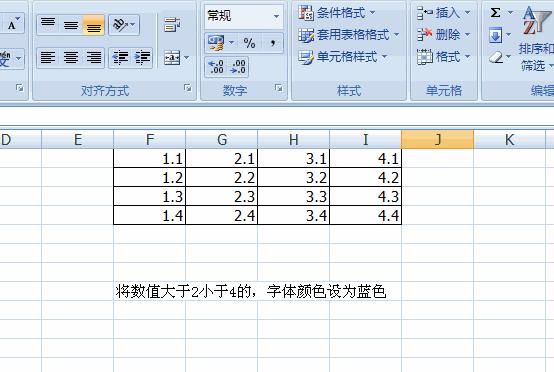Select column I header
This screenshot has height=372, width=554.
pyautogui.click(x=366, y=140)
